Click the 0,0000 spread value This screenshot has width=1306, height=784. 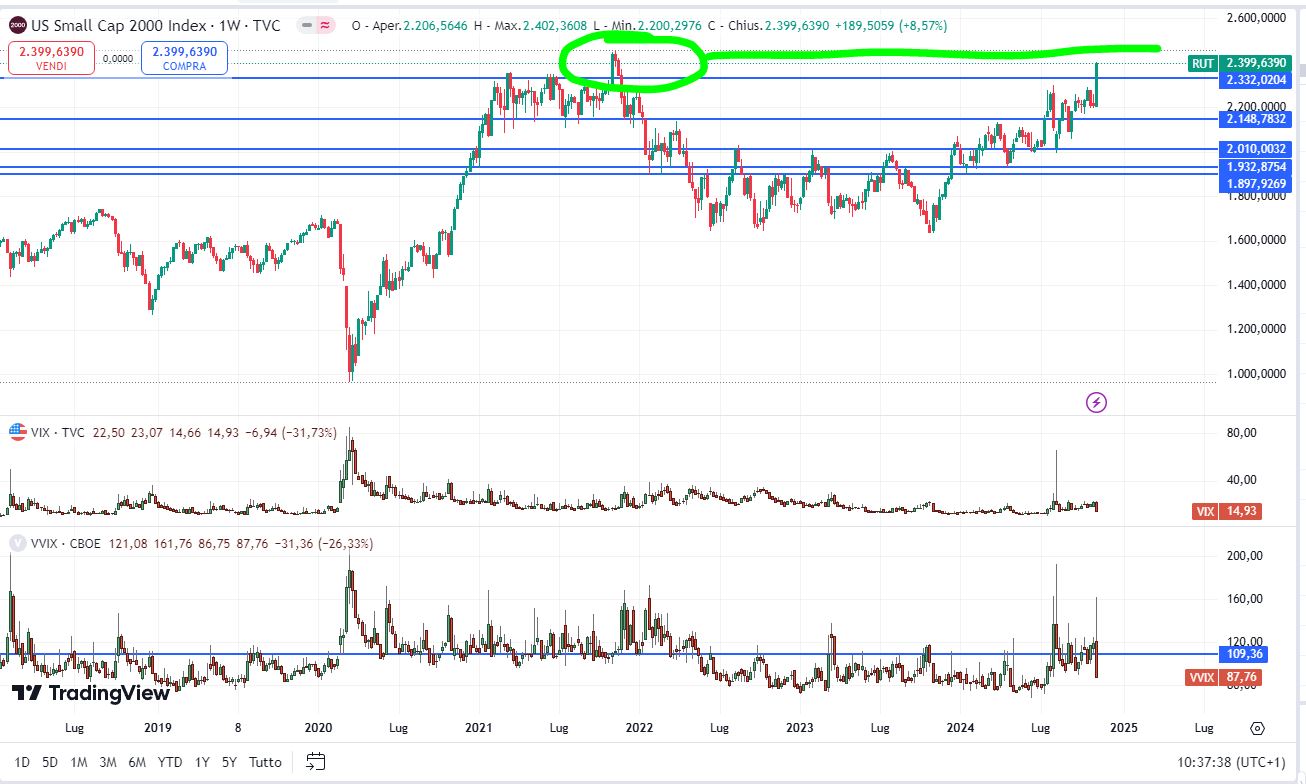[117, 59]
